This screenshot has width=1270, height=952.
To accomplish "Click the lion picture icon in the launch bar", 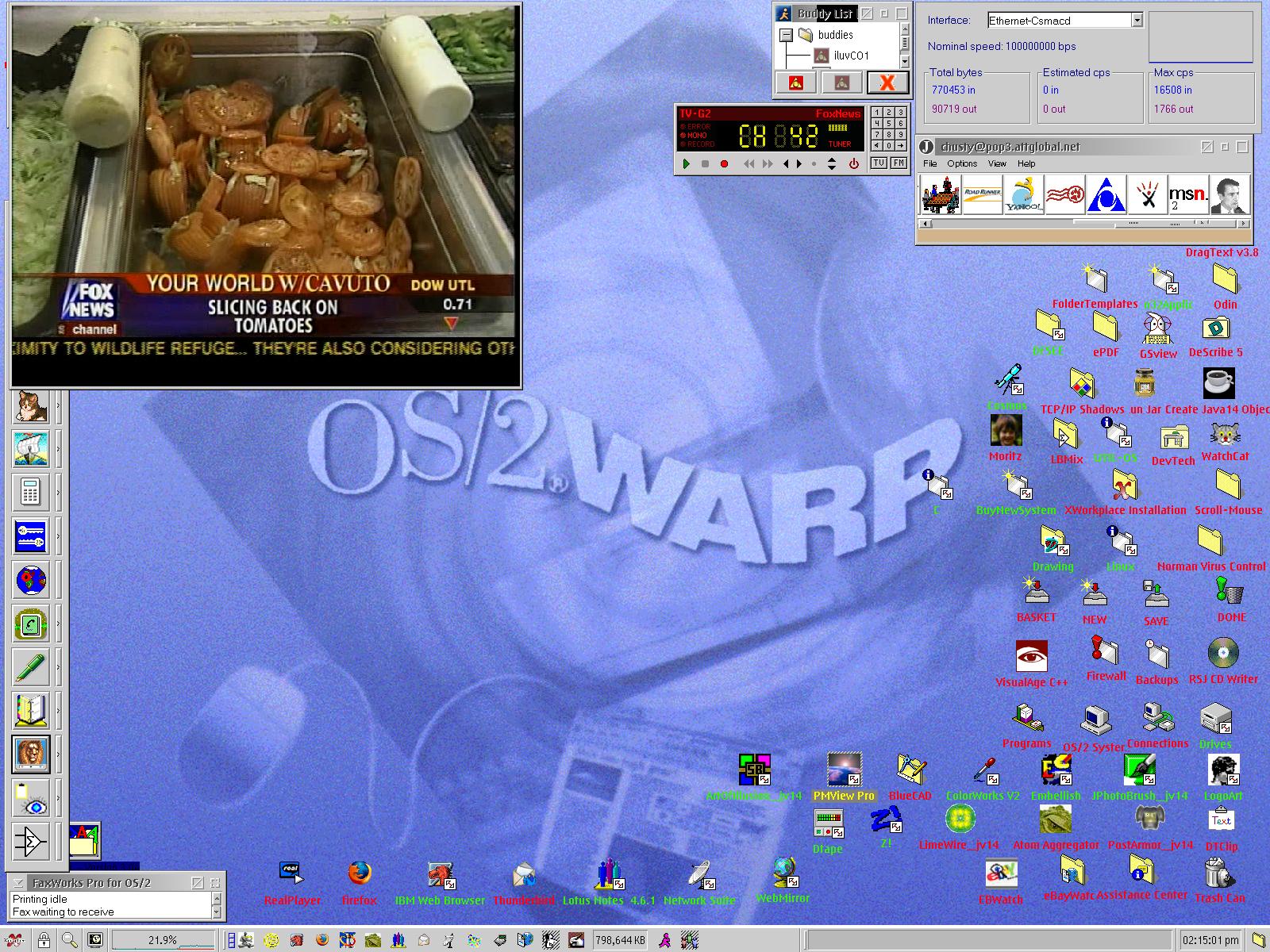I will tap(31, 754).
